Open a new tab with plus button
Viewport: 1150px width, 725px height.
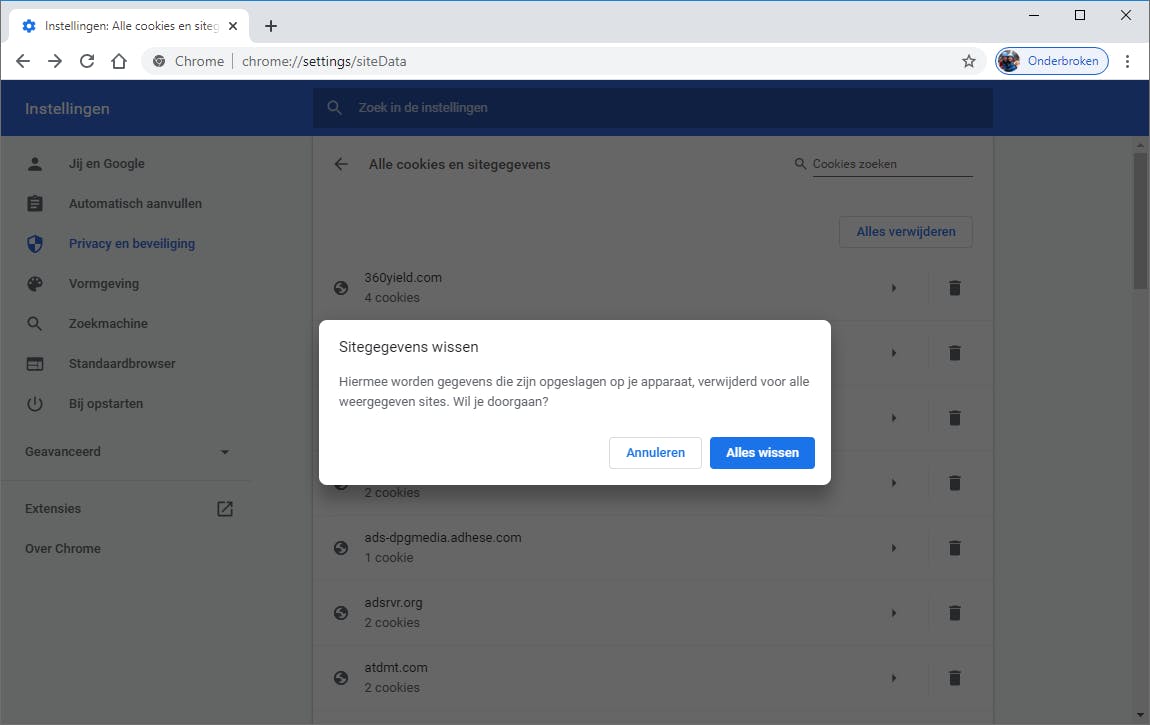coord(271,26)
